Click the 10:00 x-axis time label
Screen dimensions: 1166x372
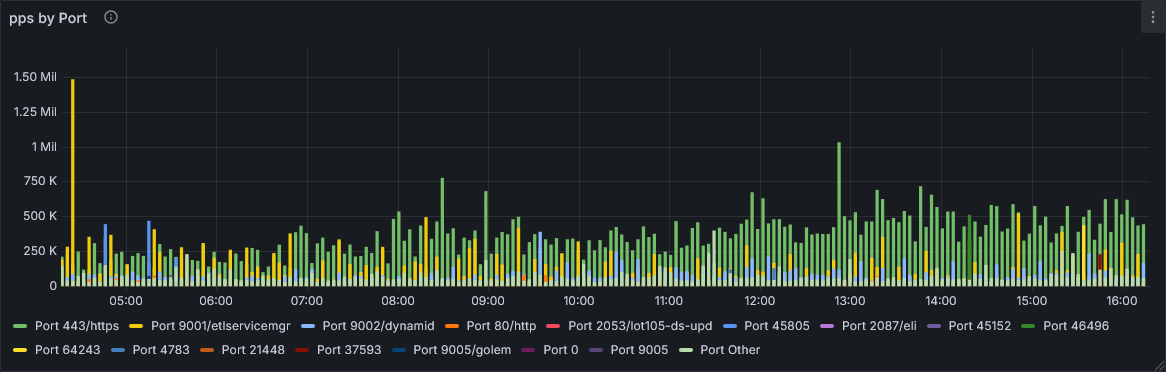click(x=579, y=301)
